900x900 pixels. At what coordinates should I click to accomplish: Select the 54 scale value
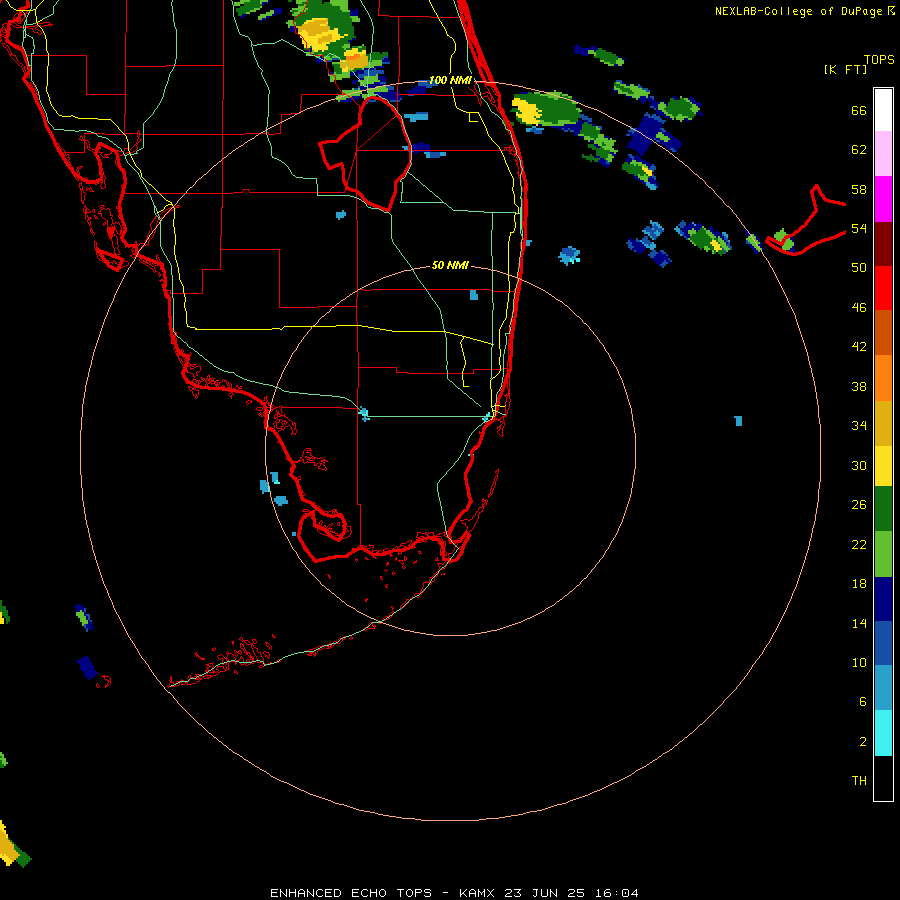(x=859, y=228)
